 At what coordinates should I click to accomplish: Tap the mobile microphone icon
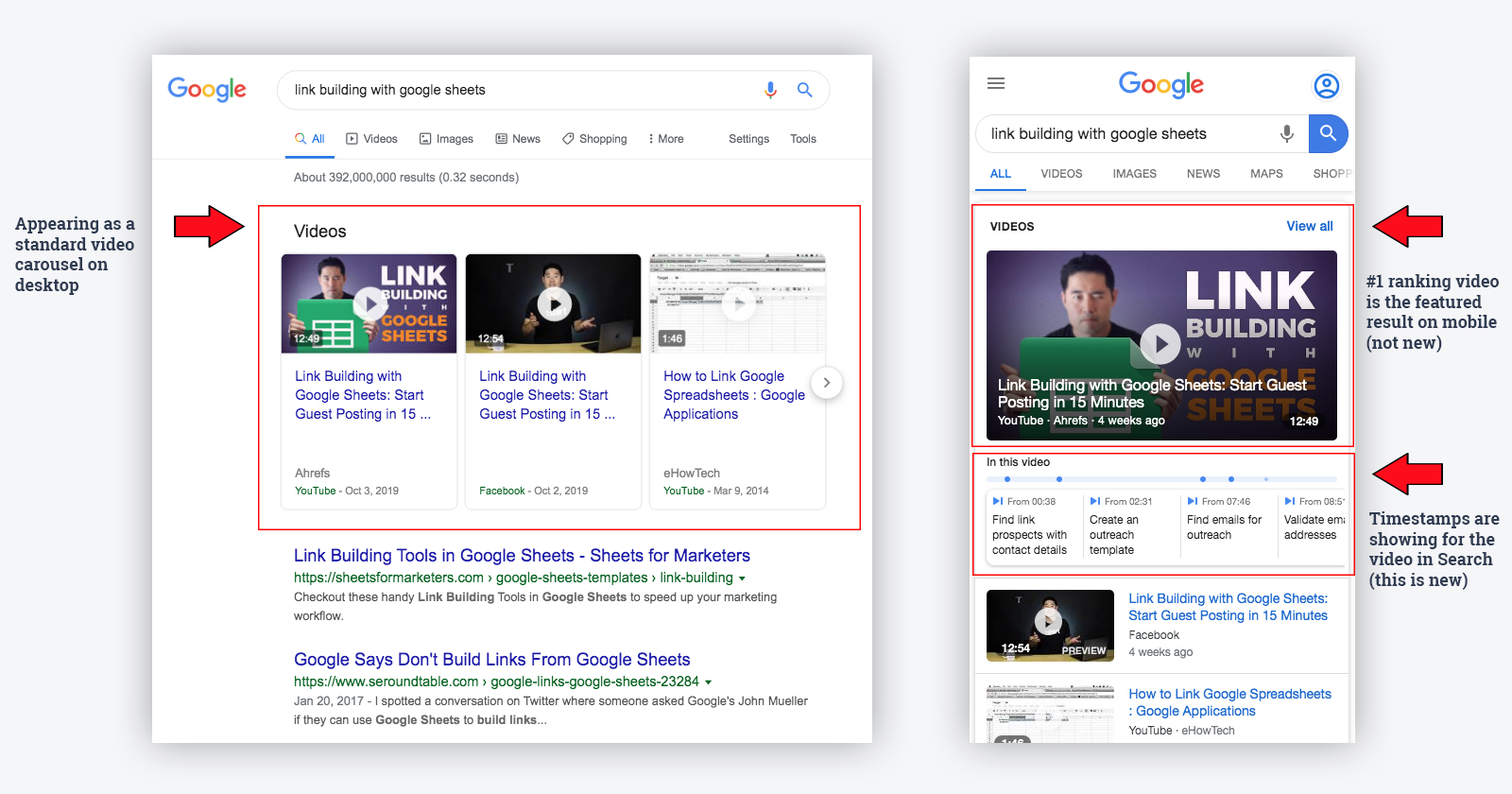click(x=1286, y=133)
